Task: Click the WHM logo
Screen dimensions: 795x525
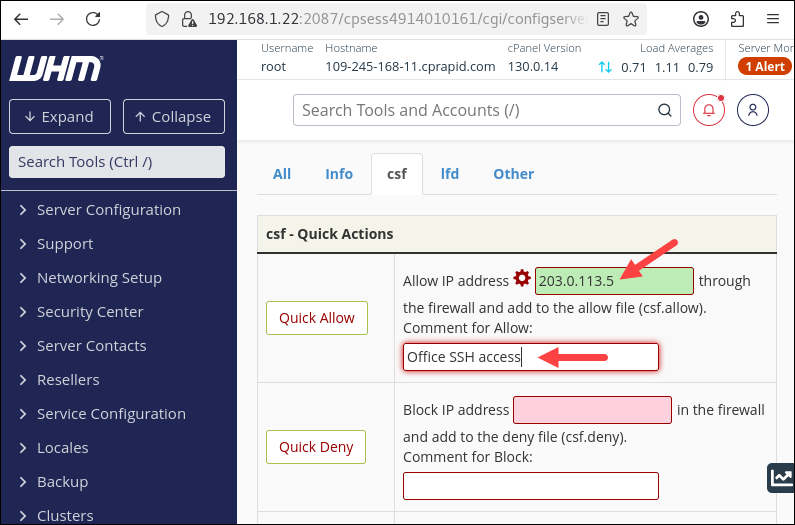Action: (x=56, y=68)
